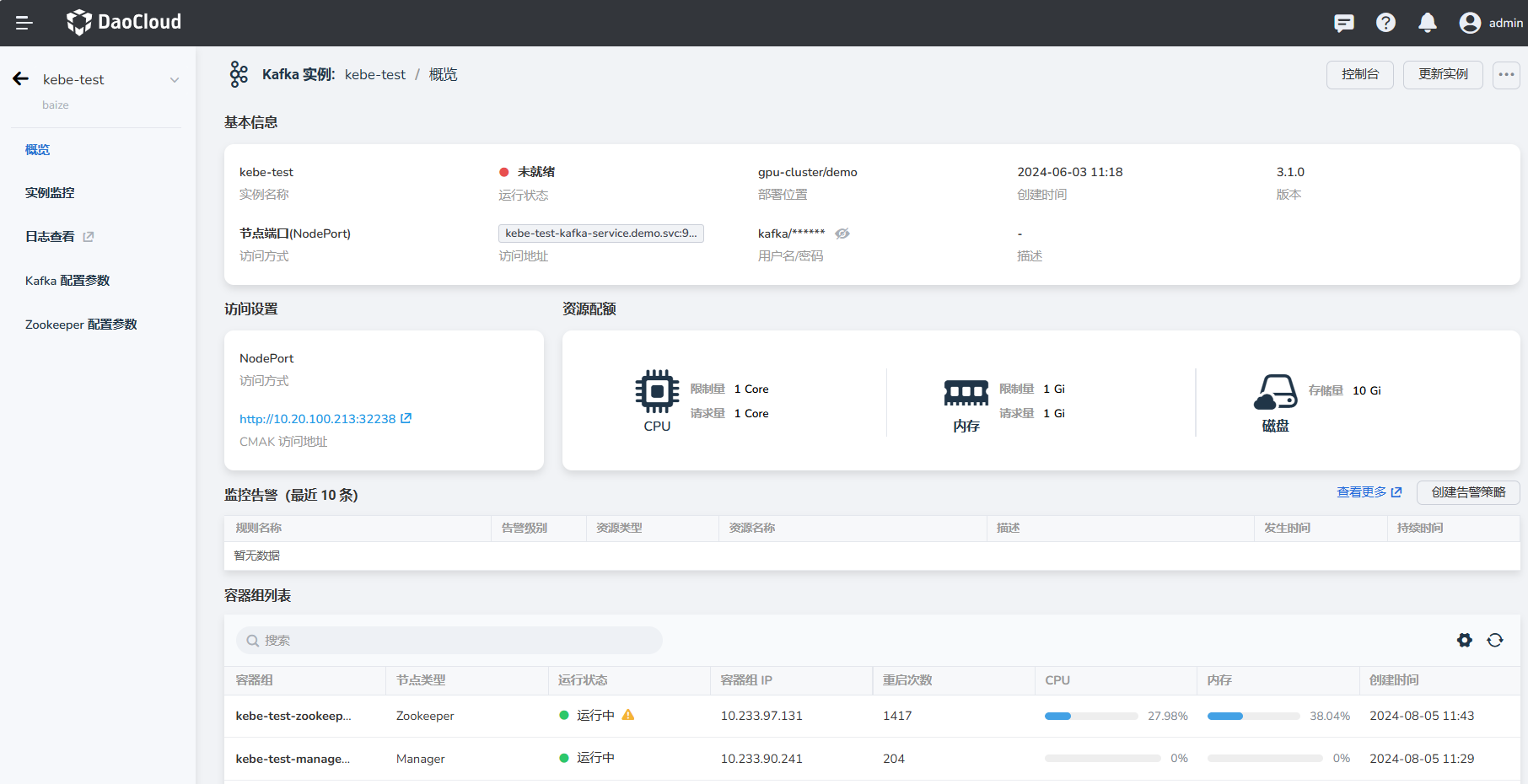
Task: Click the zookeeper CPU usage bar
Action: pos(1090,716)
